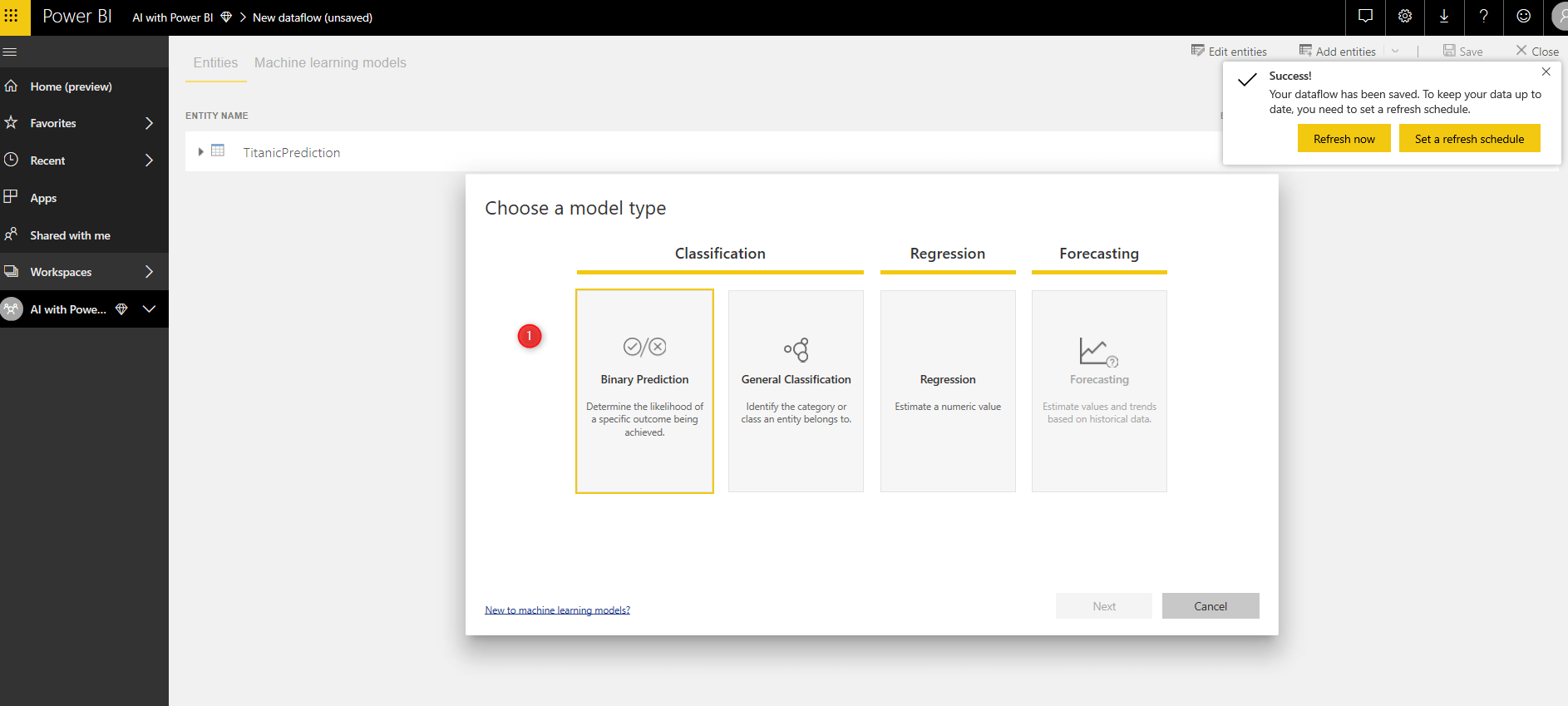Click the Refresh now button
1568x706 pixels.
point(1344,139)
